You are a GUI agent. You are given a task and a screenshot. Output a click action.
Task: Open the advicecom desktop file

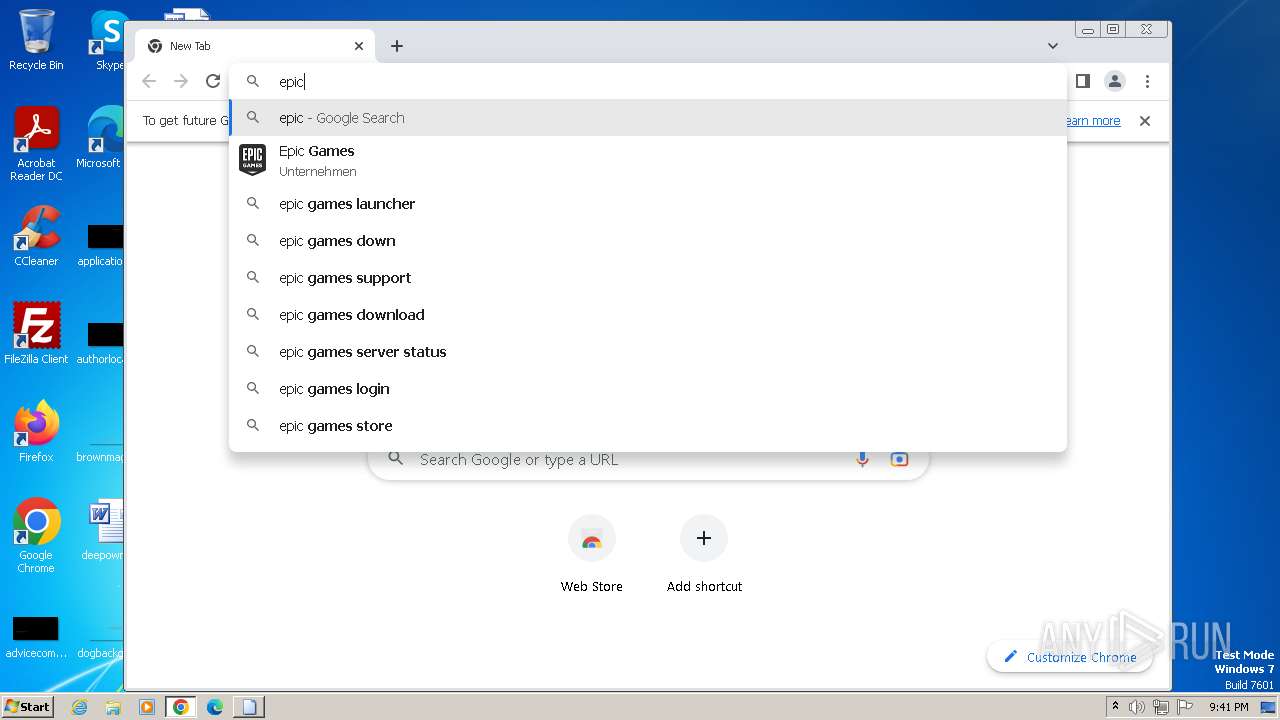(36, 636)
